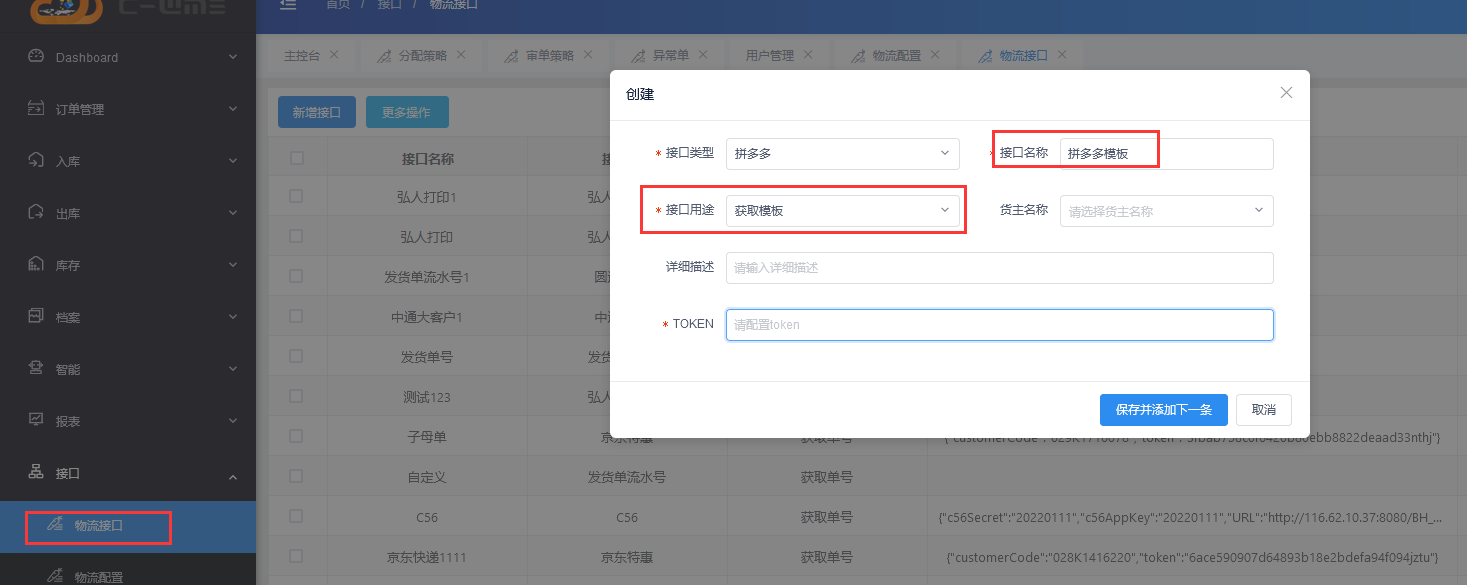The height and width of the screenshot is (585, 1467).
Task: Check the row checkbox for 弘人打印1
Action: click(296, 197)
